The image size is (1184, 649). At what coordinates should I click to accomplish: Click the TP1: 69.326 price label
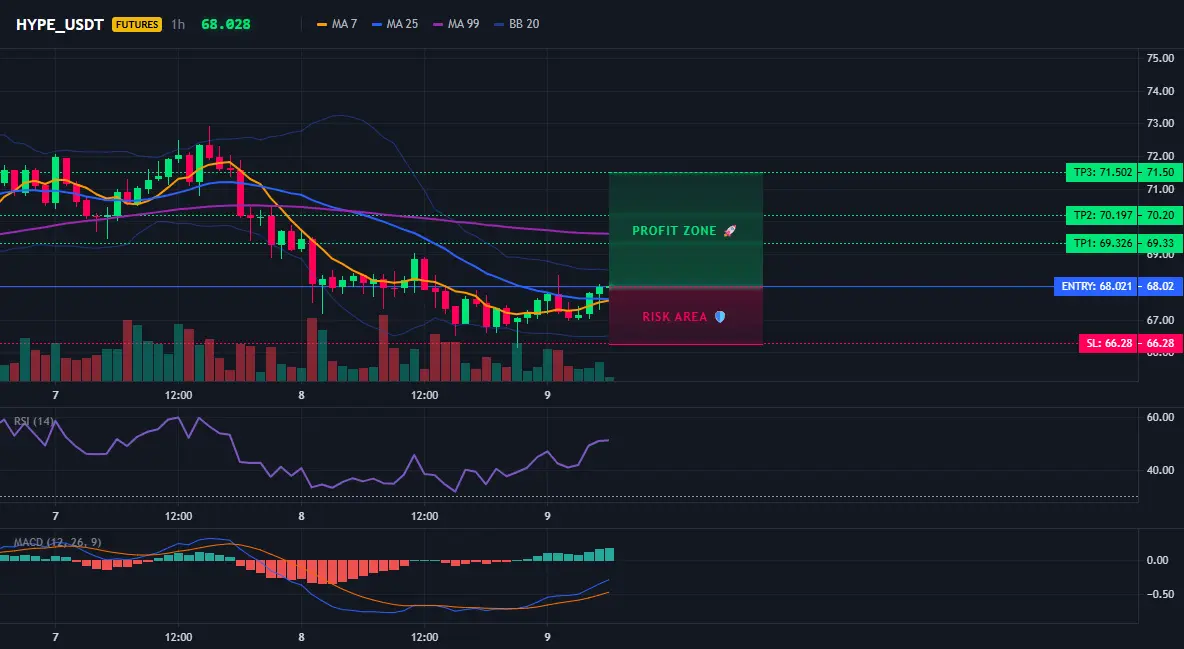click(x=1104, y=243)
